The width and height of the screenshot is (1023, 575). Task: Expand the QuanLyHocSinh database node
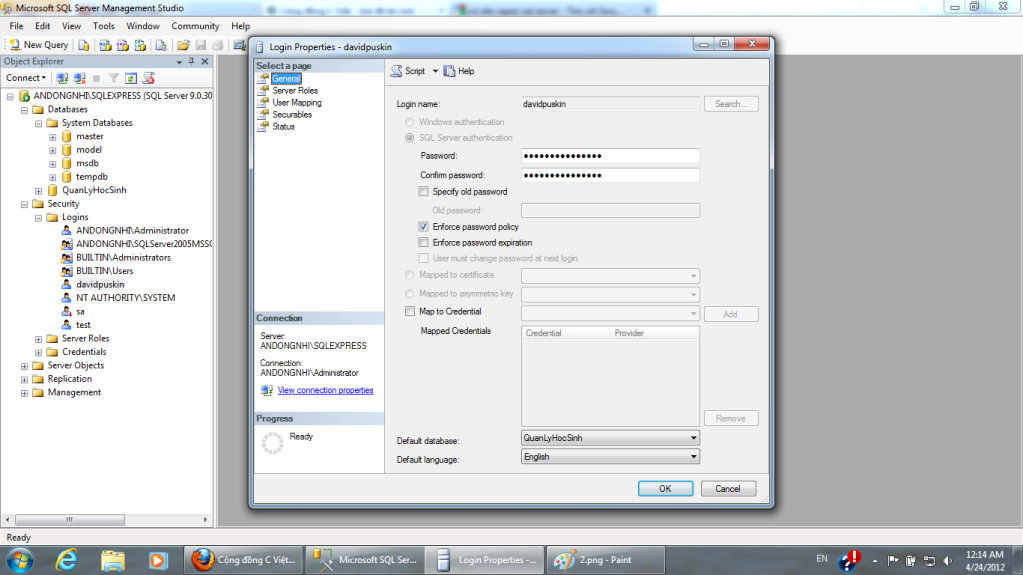coord(39,190)
